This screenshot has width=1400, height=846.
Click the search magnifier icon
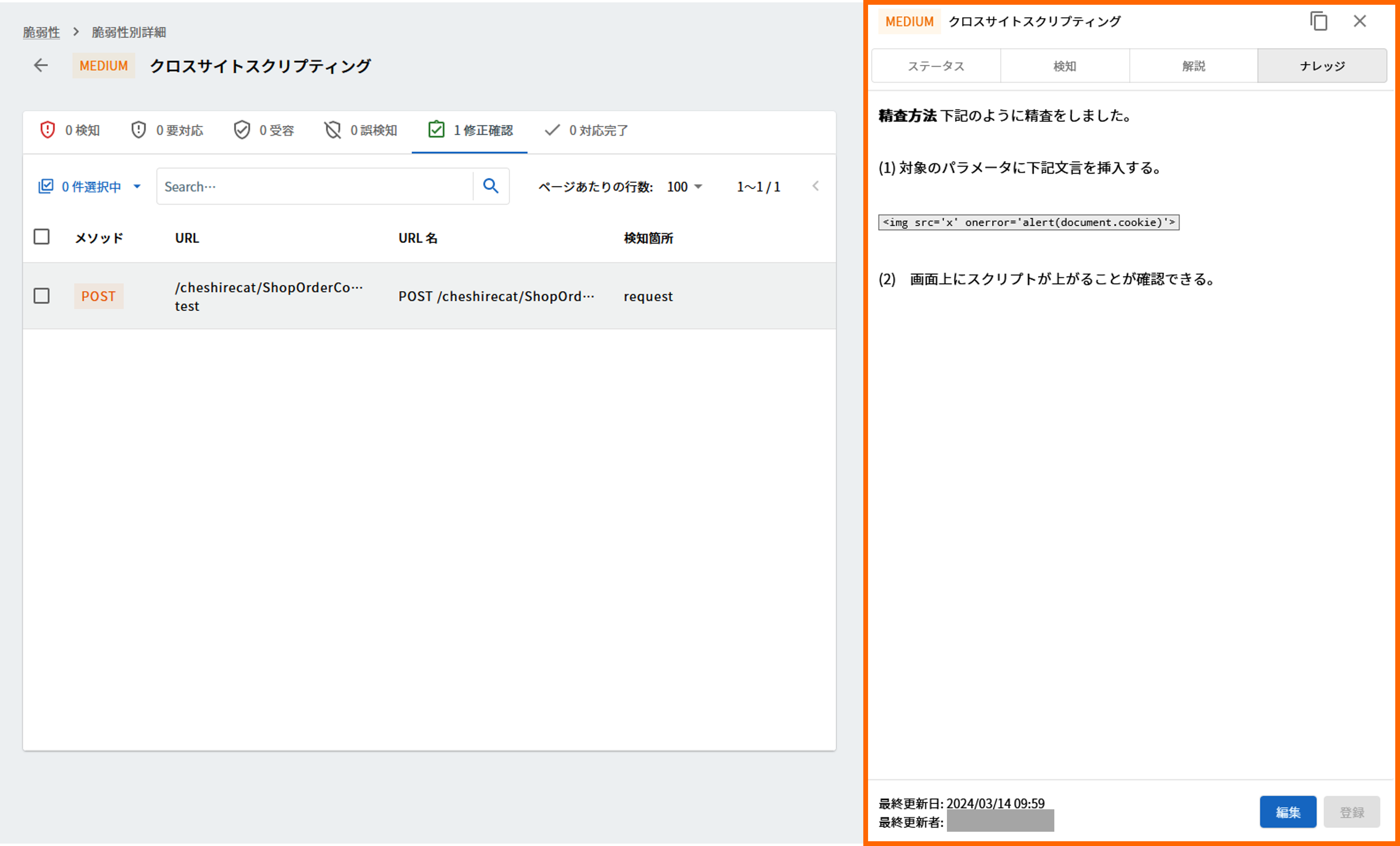click(x=490, y=186)
